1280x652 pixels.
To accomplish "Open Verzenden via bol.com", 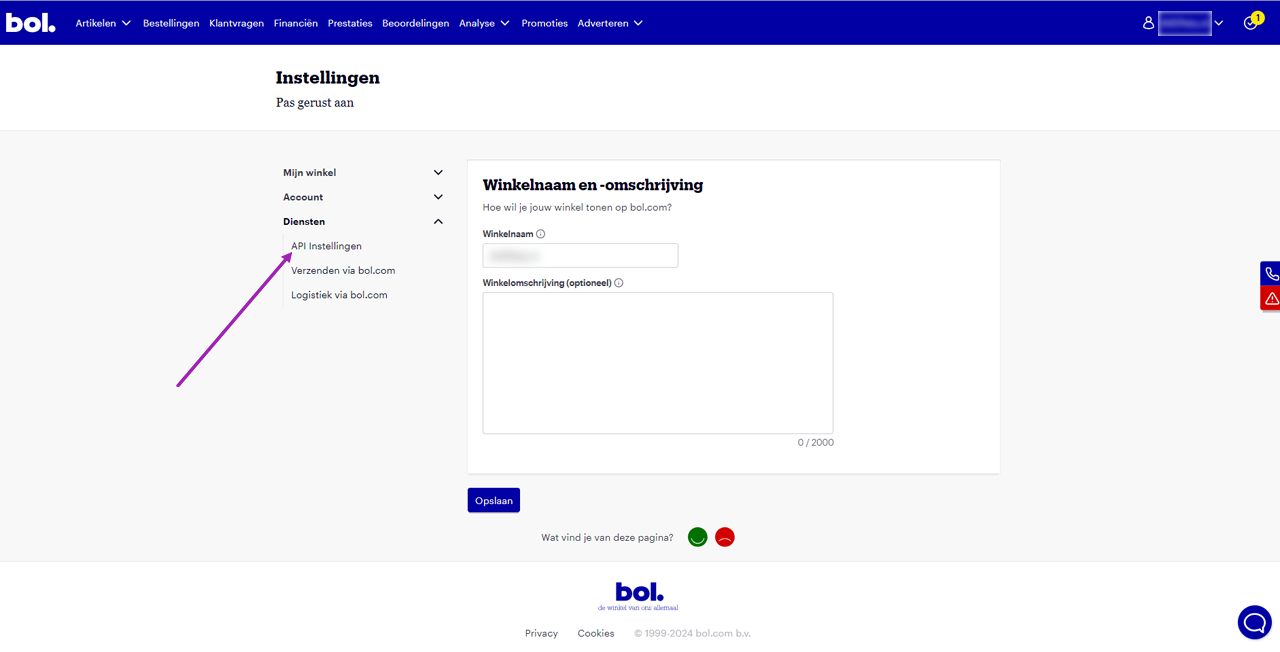I will click(x=343, y=271).
